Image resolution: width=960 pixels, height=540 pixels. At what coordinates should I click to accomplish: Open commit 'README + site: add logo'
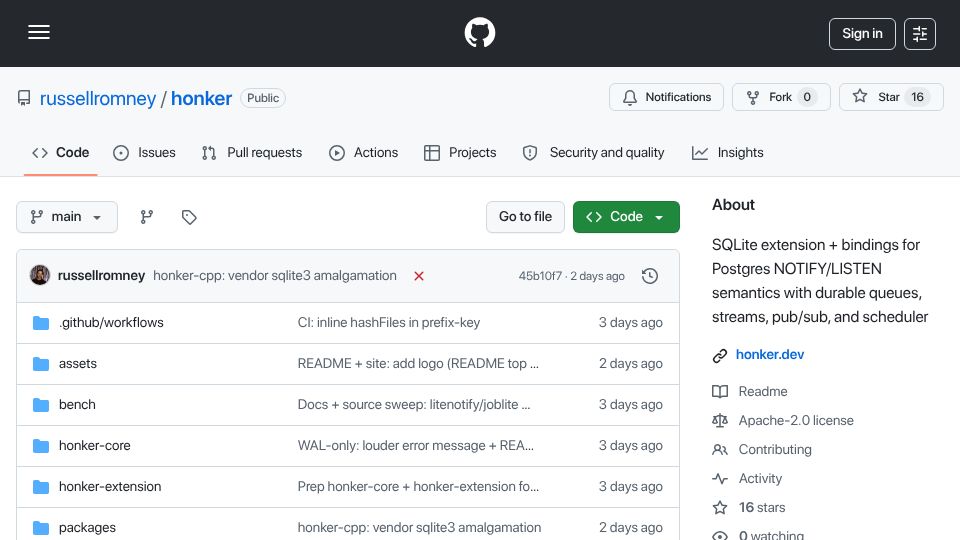tap(418, 364)
